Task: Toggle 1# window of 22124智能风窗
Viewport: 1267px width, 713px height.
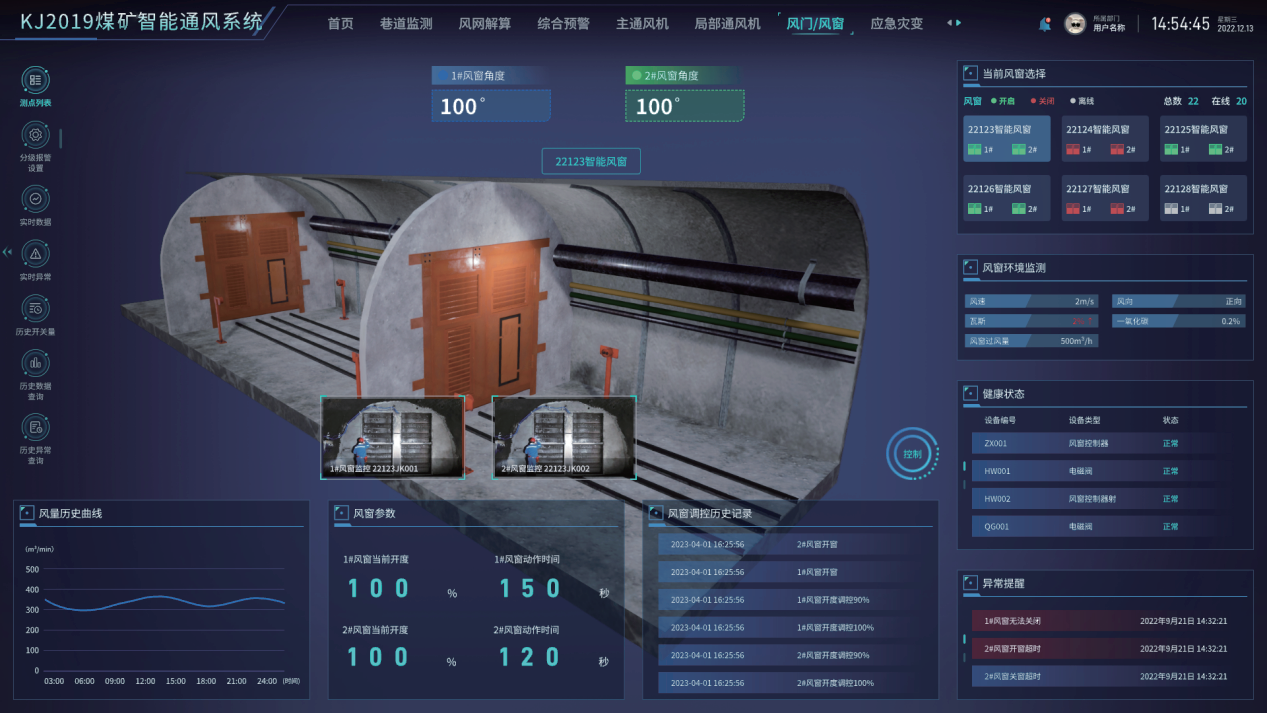Action: click(x=1072, y=150)
